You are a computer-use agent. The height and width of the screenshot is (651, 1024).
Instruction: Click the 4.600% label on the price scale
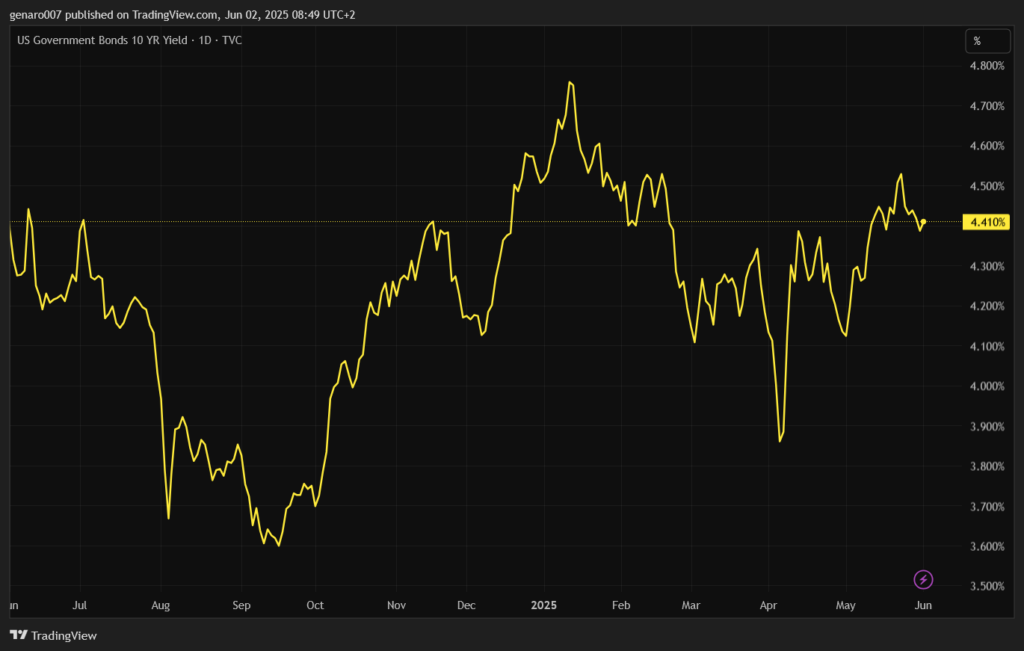tap(986, 146)
